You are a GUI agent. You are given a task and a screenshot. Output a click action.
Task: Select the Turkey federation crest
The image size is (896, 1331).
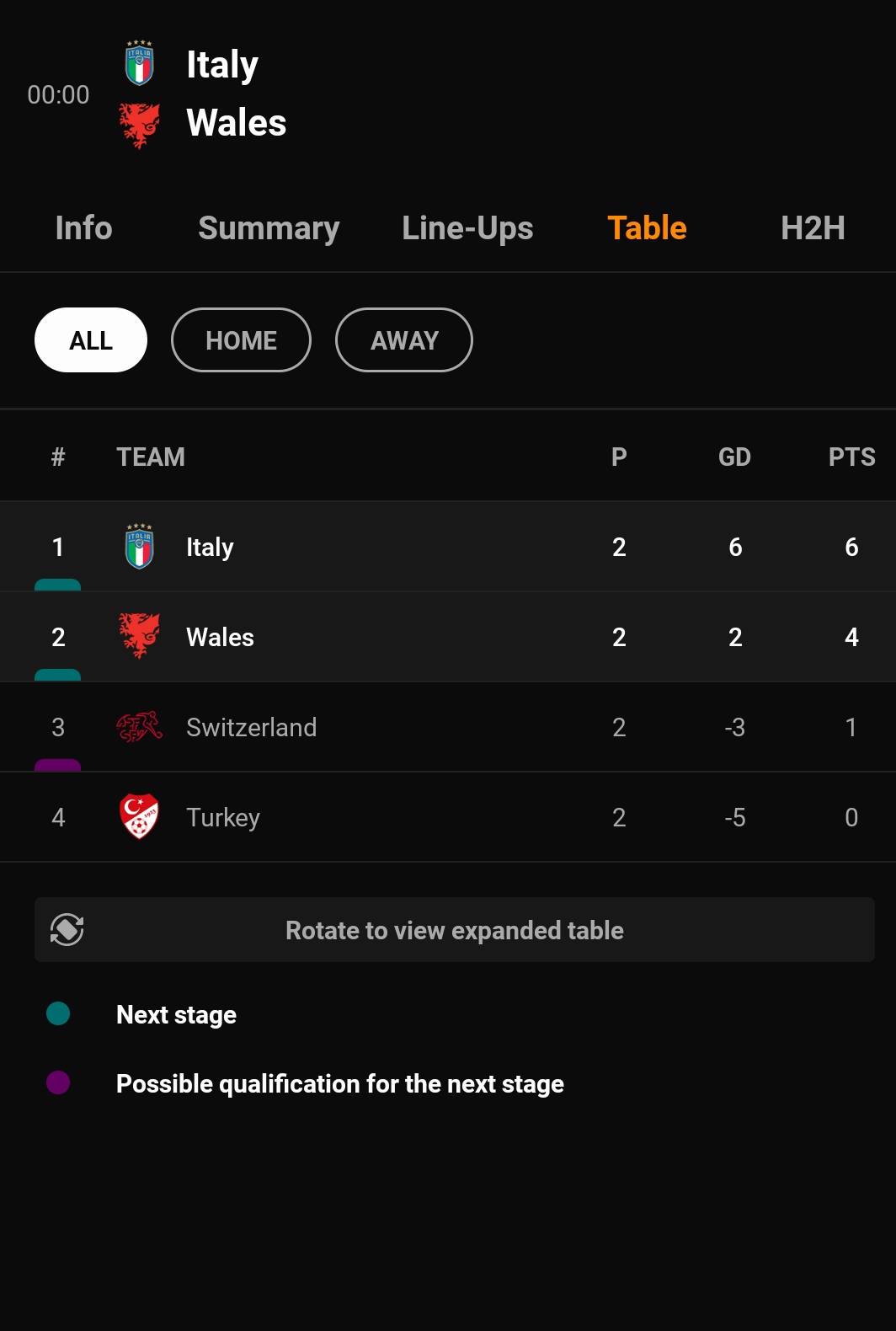(x=139, y=816)
